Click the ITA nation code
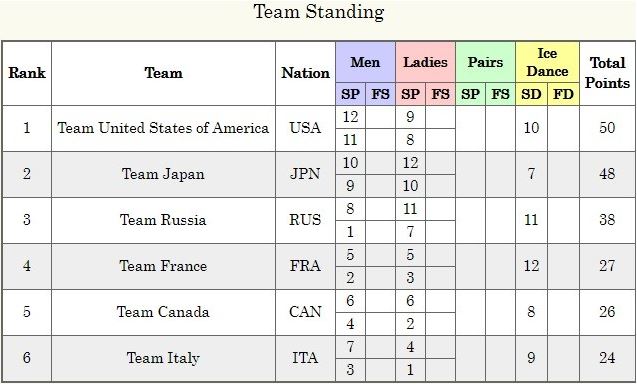 306,358
